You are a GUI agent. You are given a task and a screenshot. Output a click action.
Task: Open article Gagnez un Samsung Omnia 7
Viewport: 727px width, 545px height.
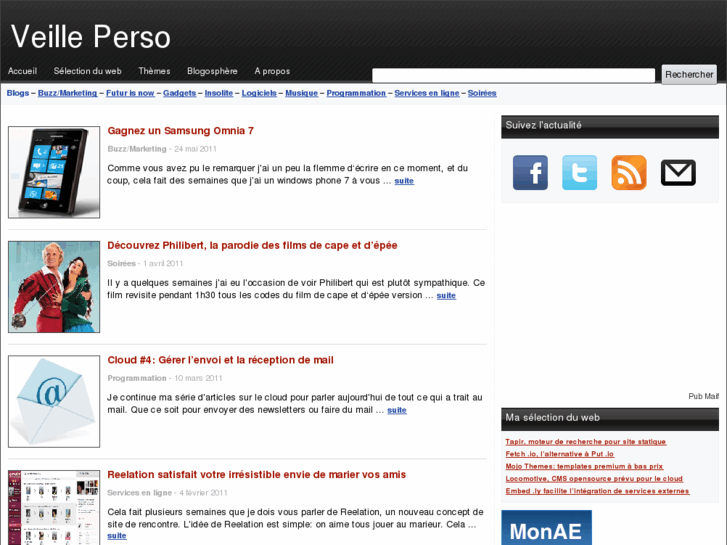pyautogui.click(x=181, y=131)
